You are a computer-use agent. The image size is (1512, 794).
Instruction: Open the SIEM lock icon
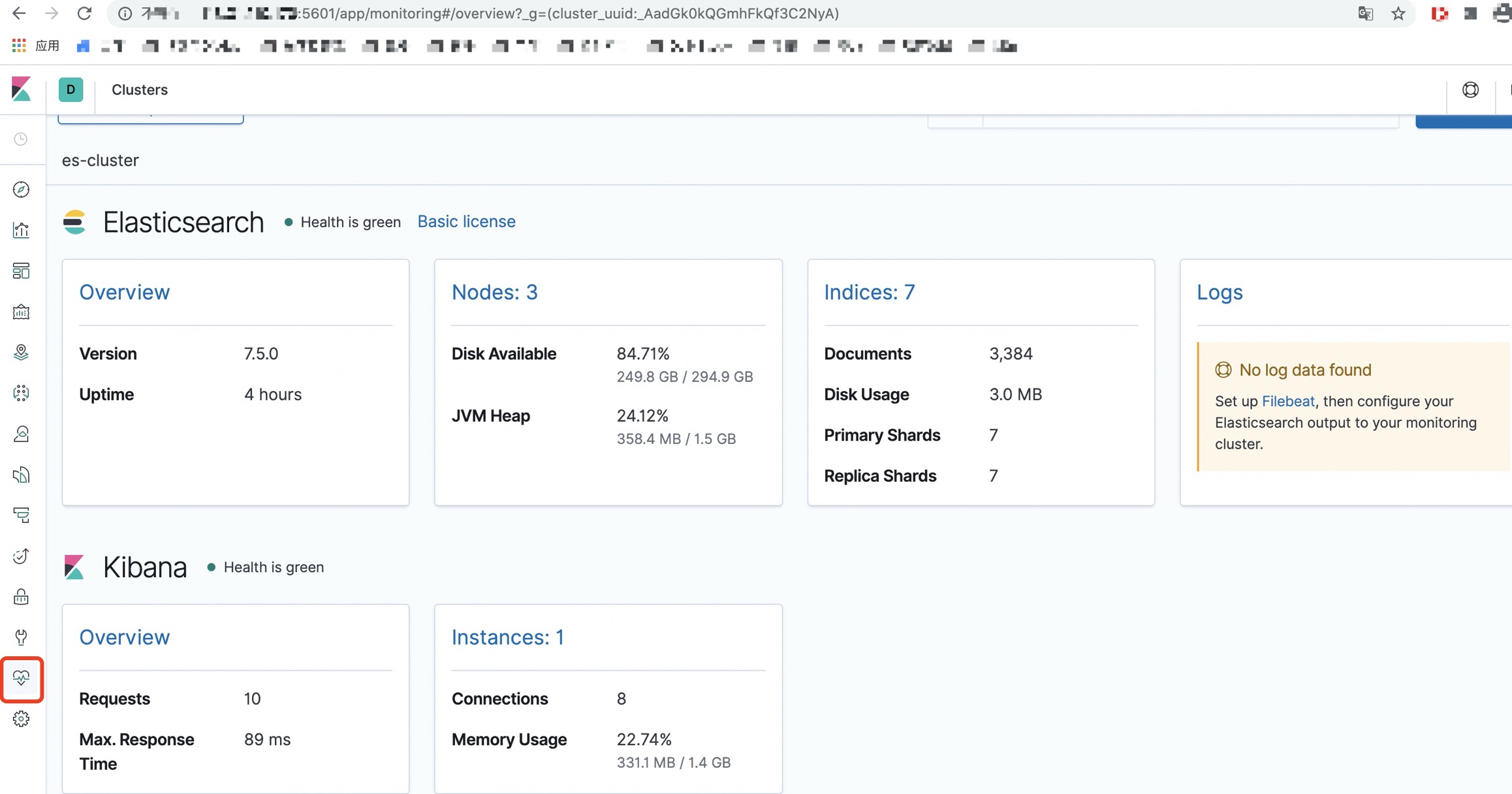click(21, 597)
